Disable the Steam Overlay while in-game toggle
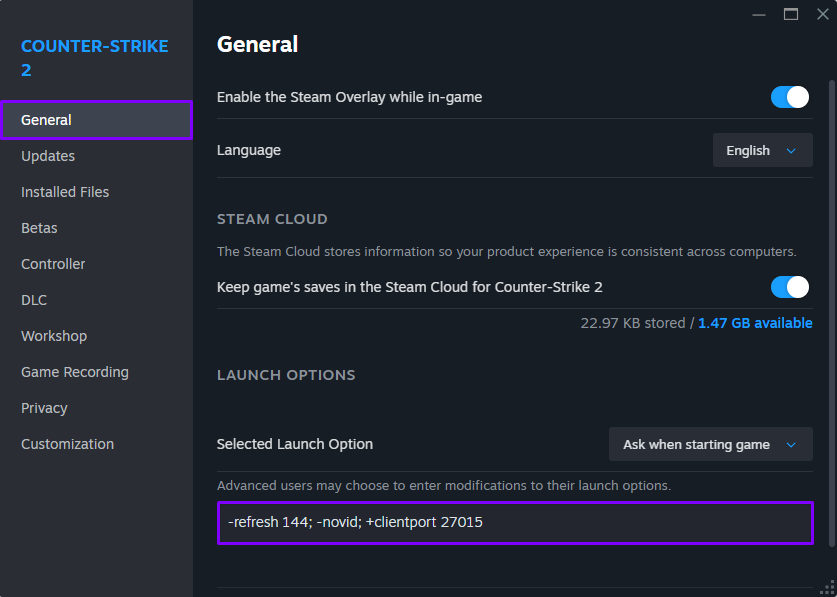The height and width of the screenshot is (597, 837). (x=789, y=97)
